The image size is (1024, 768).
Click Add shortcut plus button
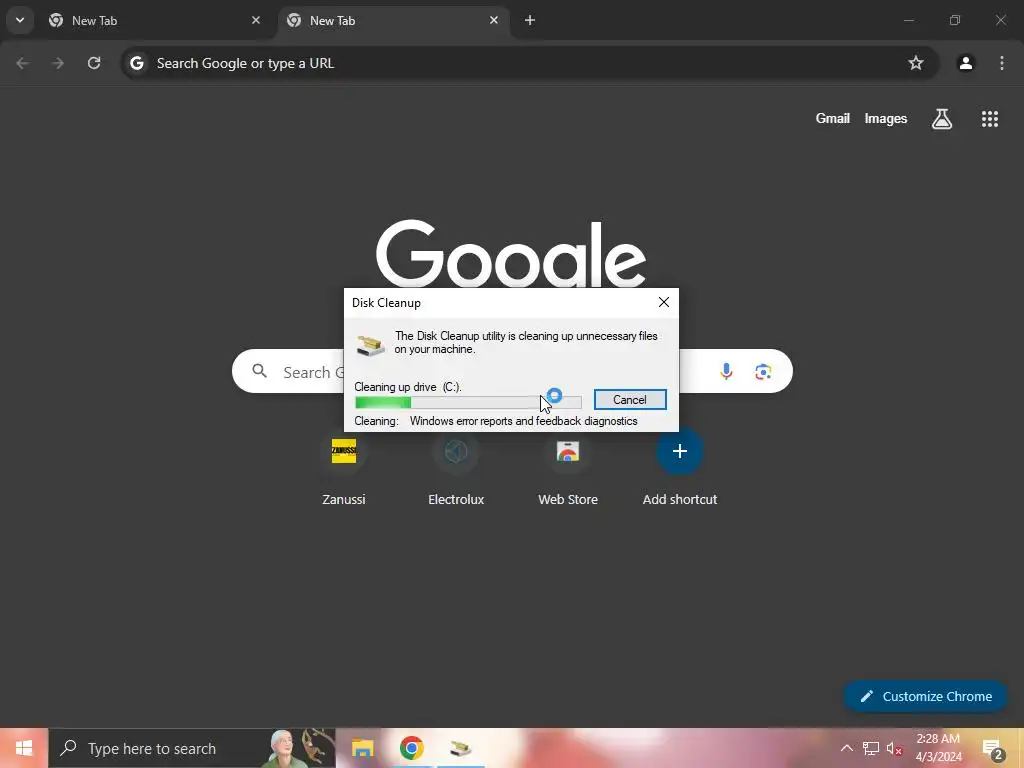point(680,451)
